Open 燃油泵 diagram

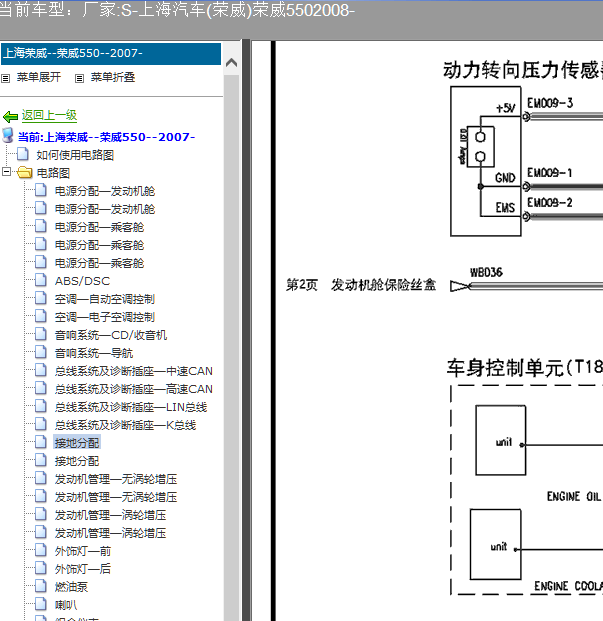pyautogui.click(x=71, y=587)
